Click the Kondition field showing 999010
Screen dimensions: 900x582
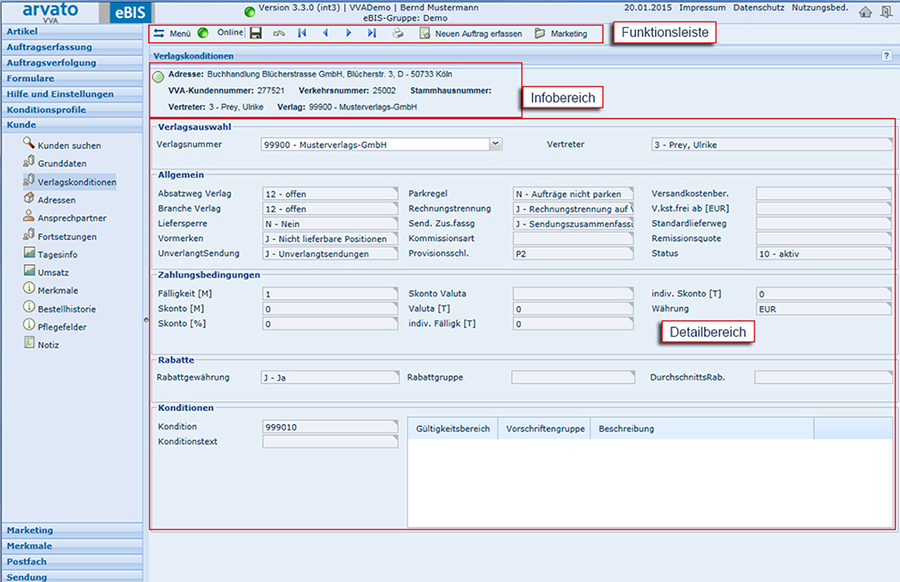(x=329, y=427)
